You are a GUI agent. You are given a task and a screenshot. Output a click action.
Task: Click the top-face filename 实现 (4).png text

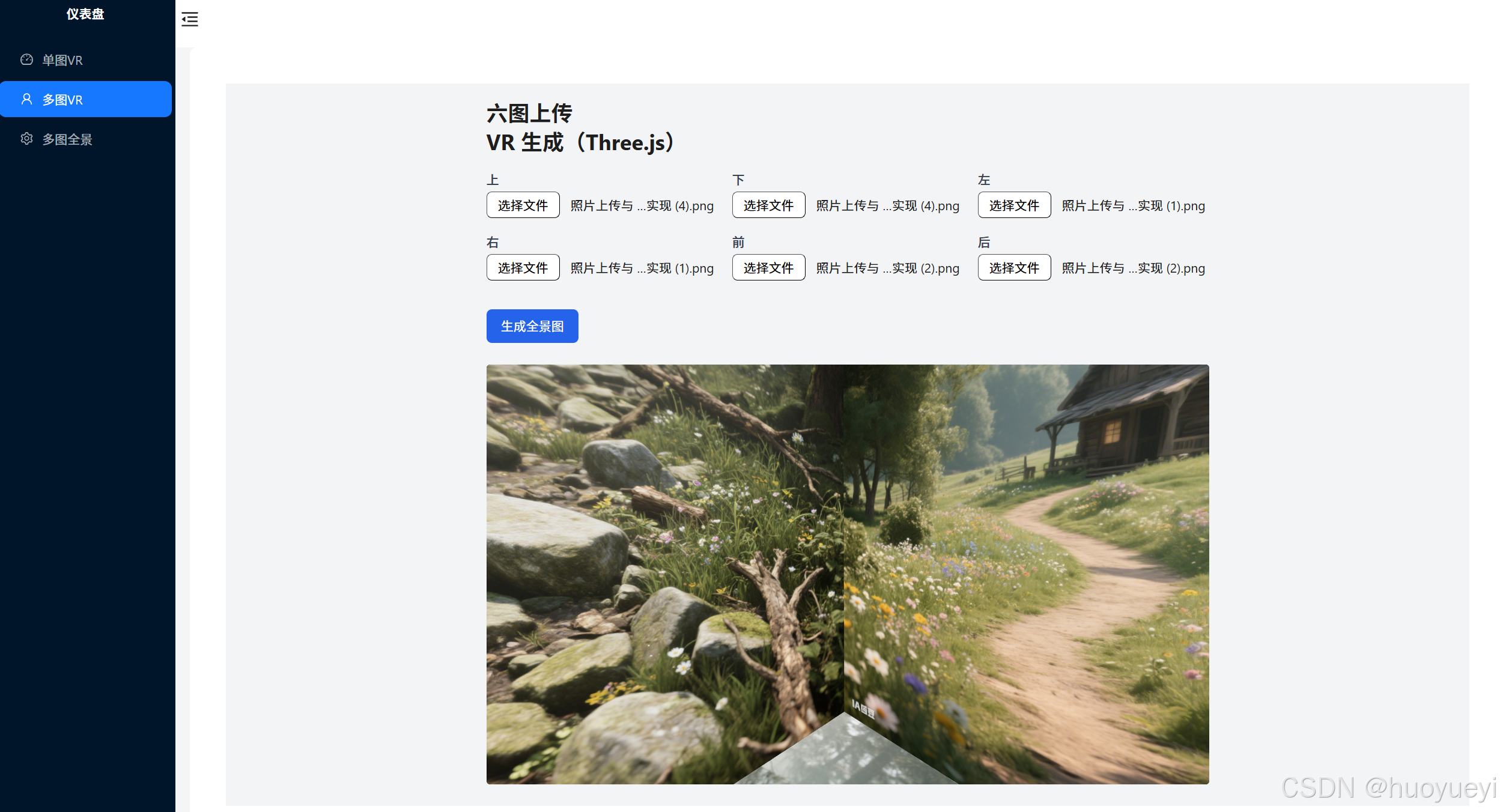click(x=642, y=206)
